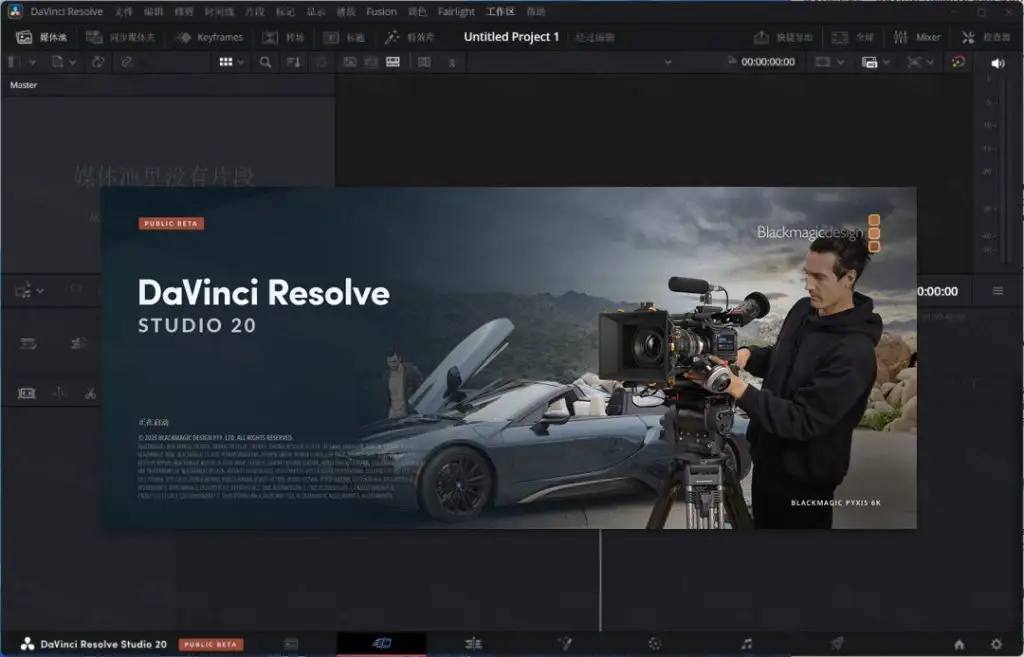Switch to the Cut page
This screenshot has height=657, width=1024.
pos(382,643)
